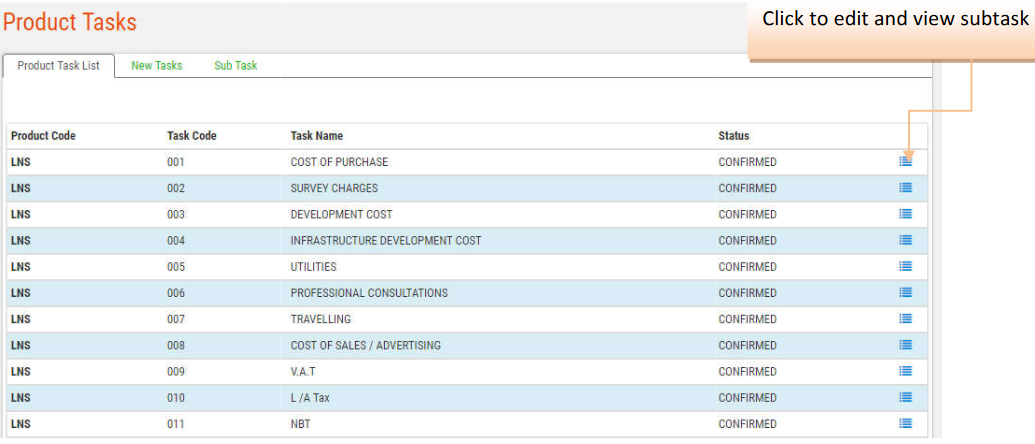
Task: Click list icon for INFRASTRUCTURE DEVELOPMENT COST
Action: 905,240
